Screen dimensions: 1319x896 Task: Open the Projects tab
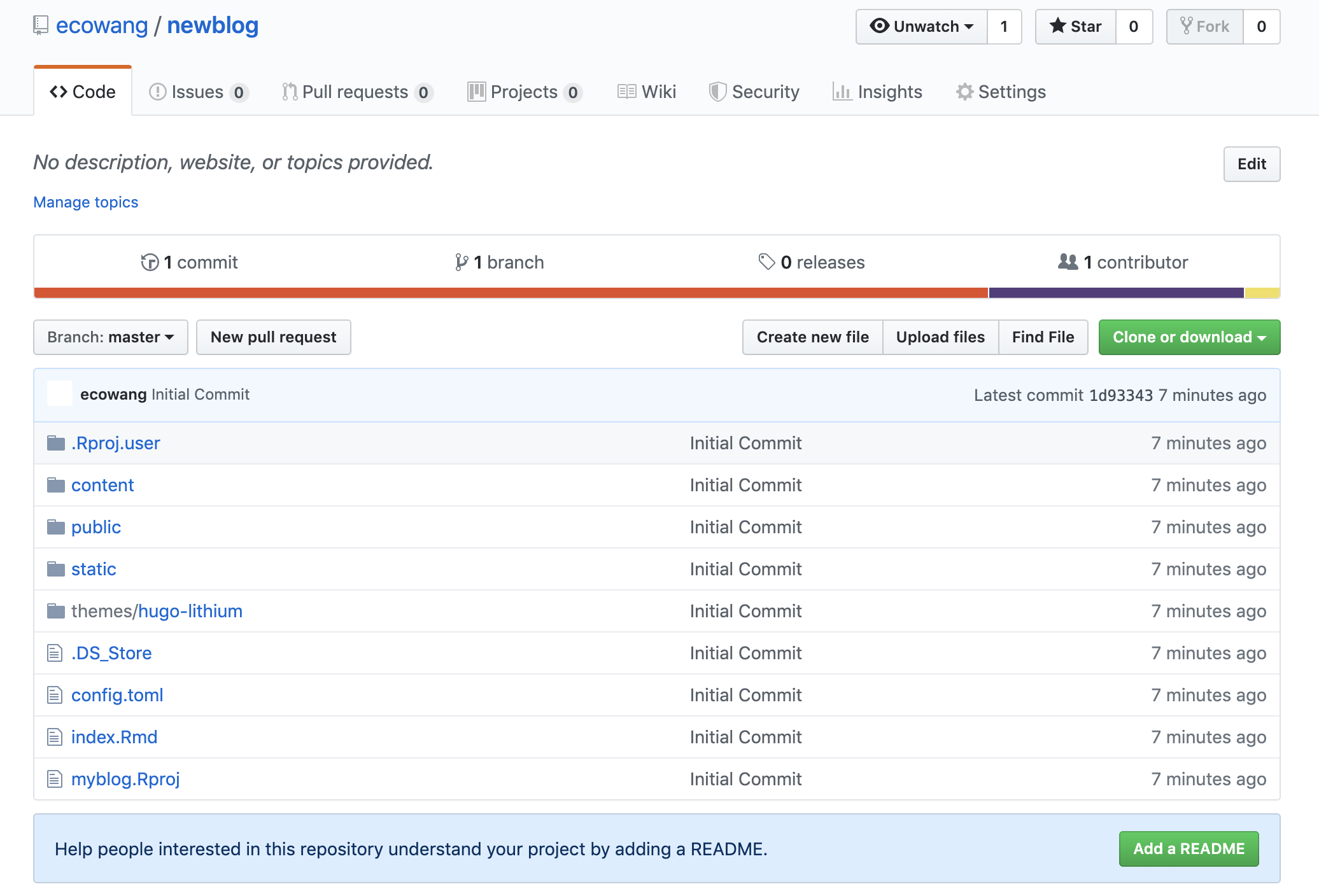(525, 92)
